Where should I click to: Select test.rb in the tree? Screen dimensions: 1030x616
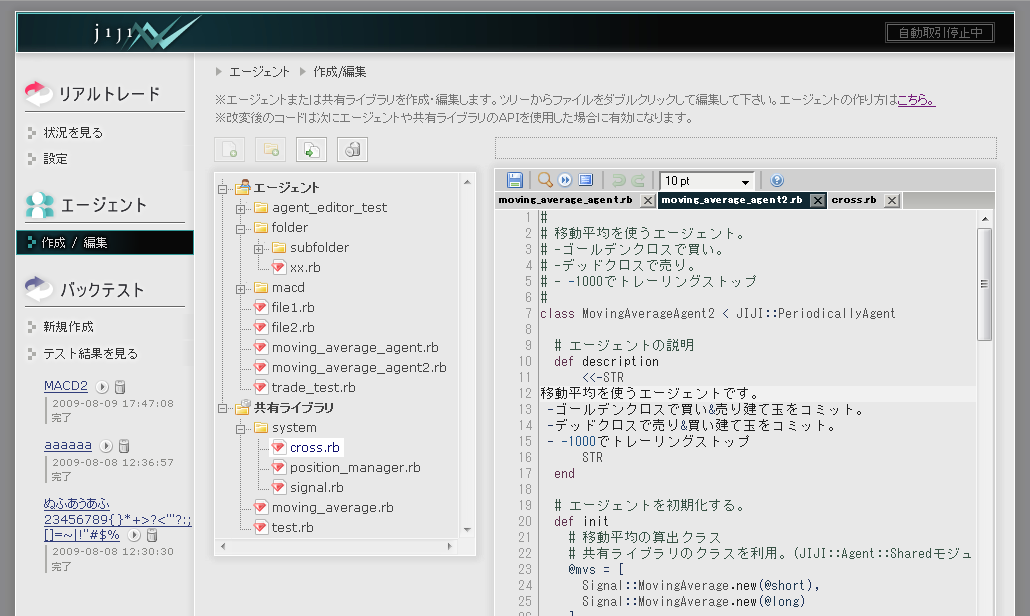[x=292, y=527]
